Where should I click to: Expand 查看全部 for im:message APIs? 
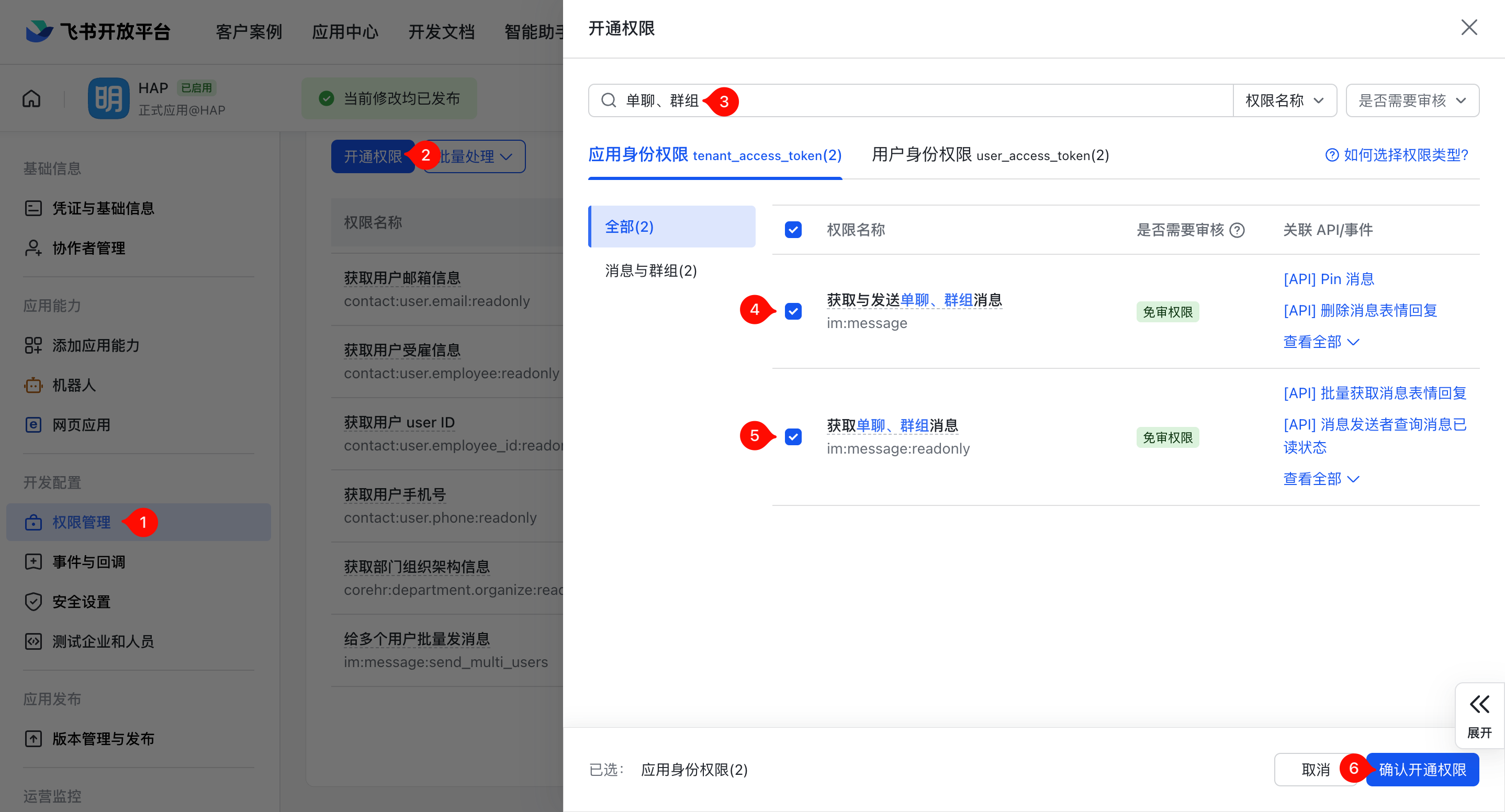1321,342
